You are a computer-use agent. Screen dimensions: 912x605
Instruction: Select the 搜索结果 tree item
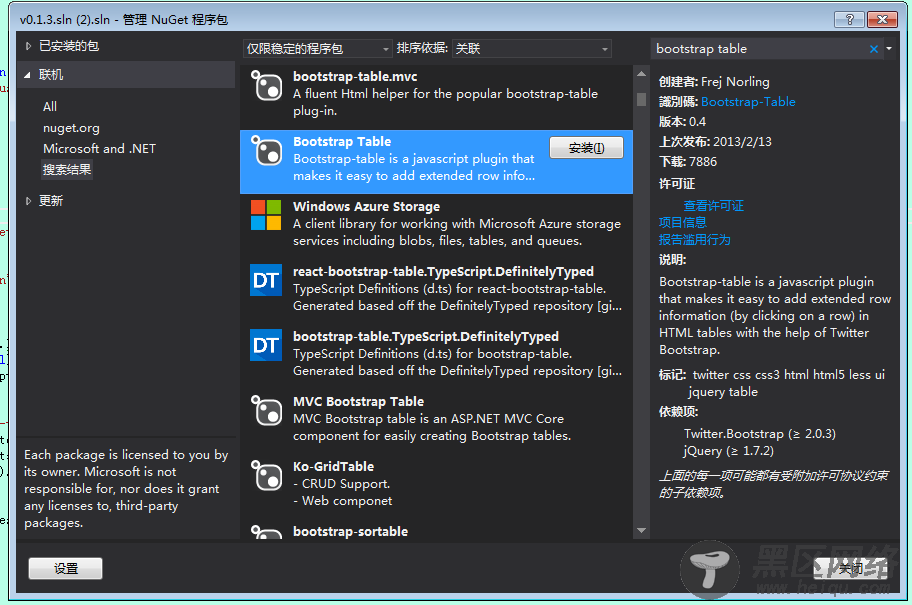coord(67,170)
